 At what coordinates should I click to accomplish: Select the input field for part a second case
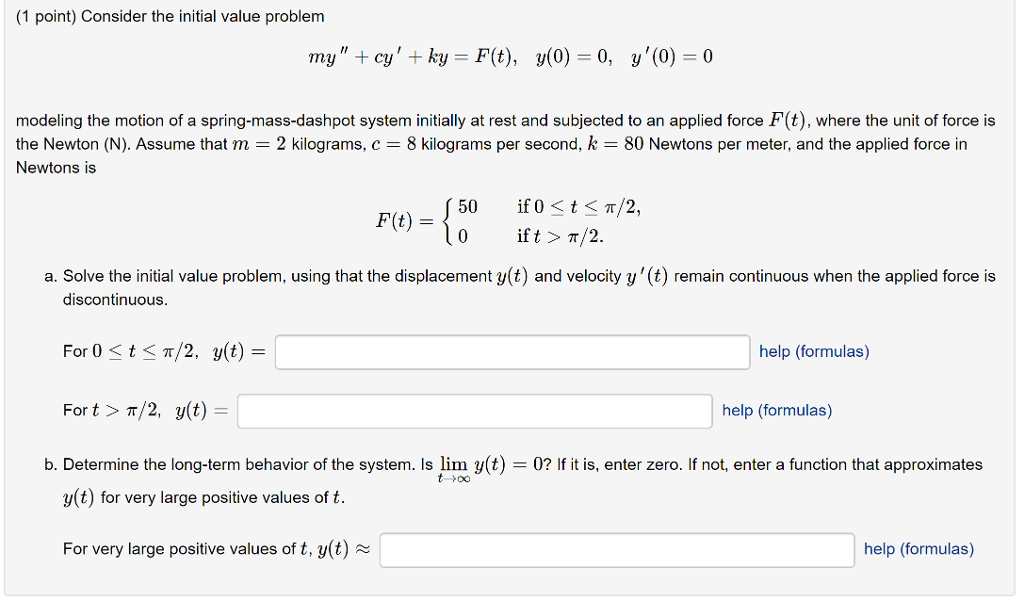click(475, 411)
